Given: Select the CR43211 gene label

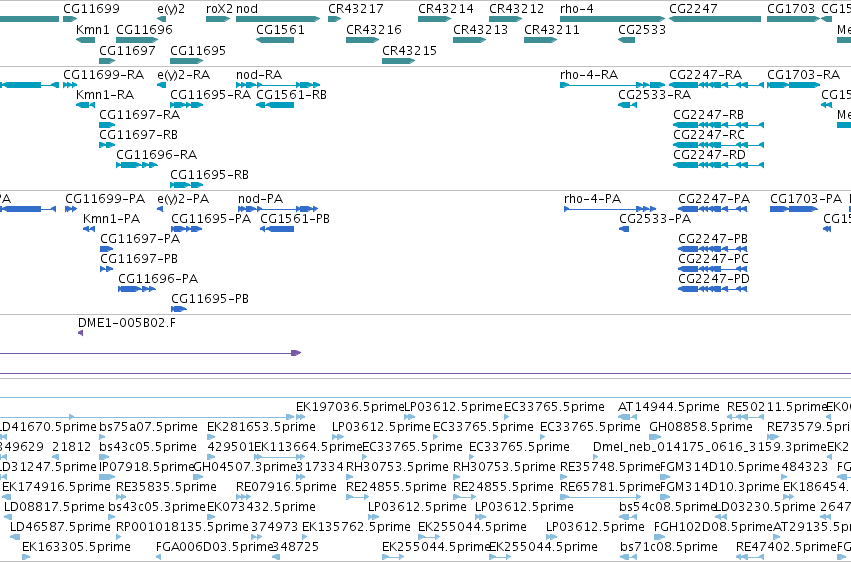Looking at the screenshot, I should tap(551, 29).
